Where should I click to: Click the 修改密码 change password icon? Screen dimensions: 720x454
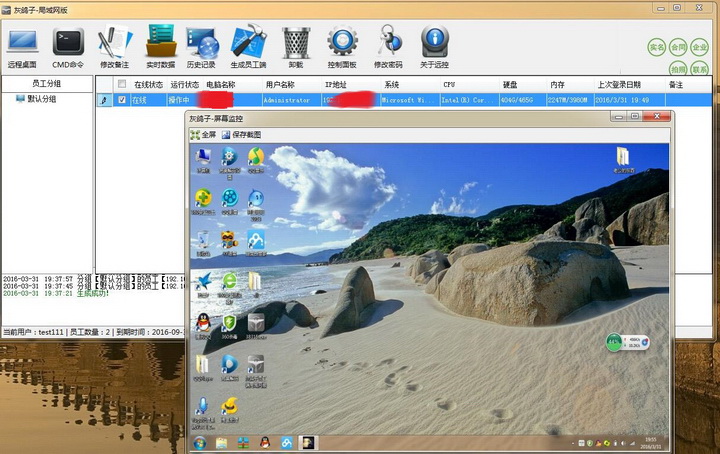[x=388, y=48]
